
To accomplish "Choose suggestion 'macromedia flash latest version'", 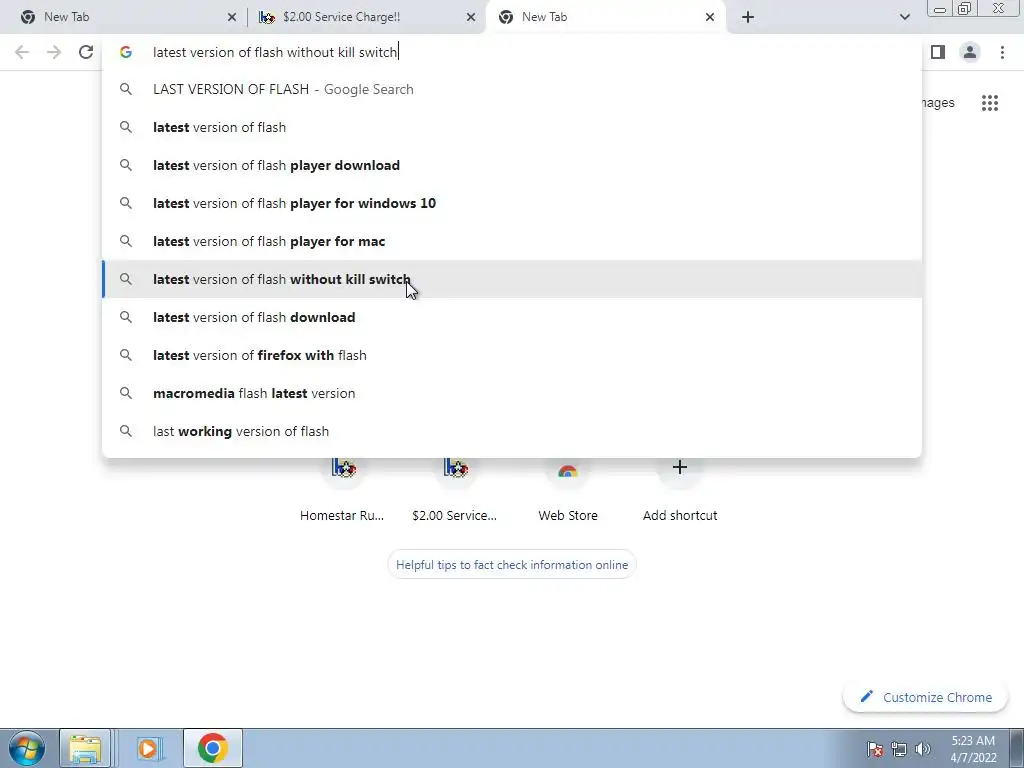I will pos(512,393).
